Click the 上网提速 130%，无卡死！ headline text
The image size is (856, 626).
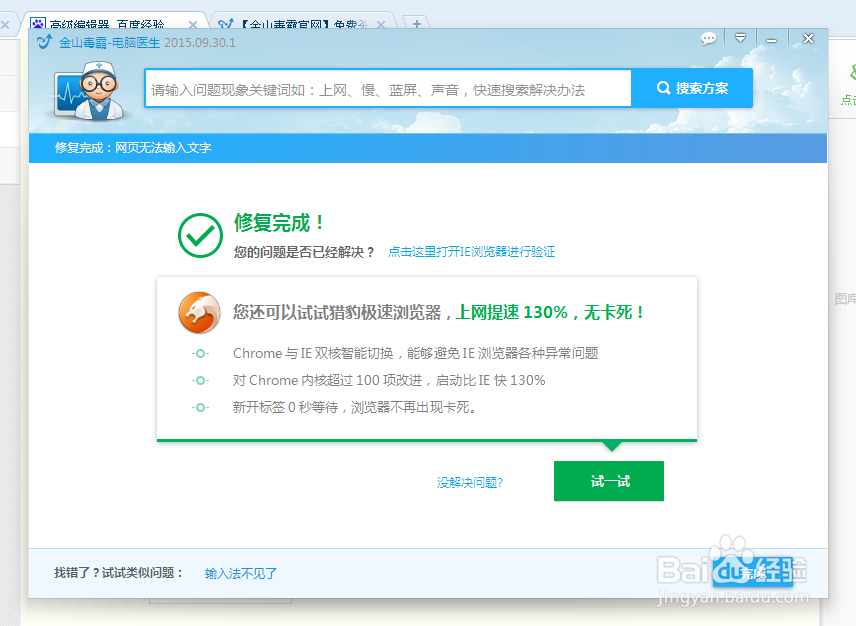pyautogui.click(x=550, y=313)
